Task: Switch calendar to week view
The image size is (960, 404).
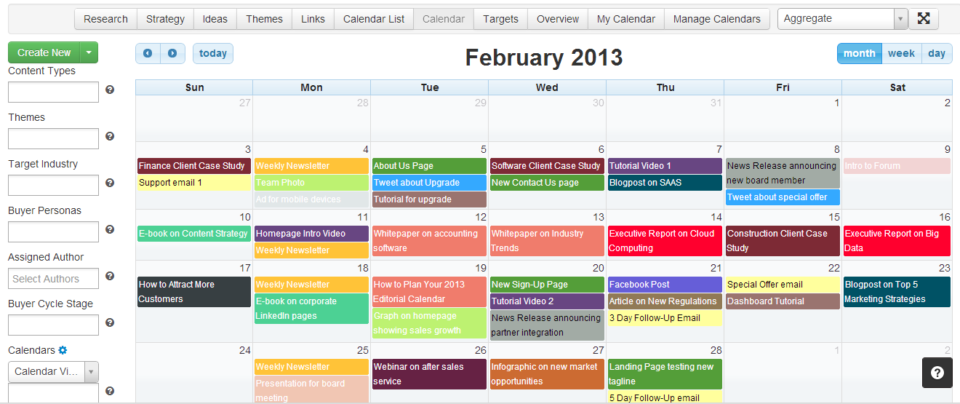Action: click(901, 54)
